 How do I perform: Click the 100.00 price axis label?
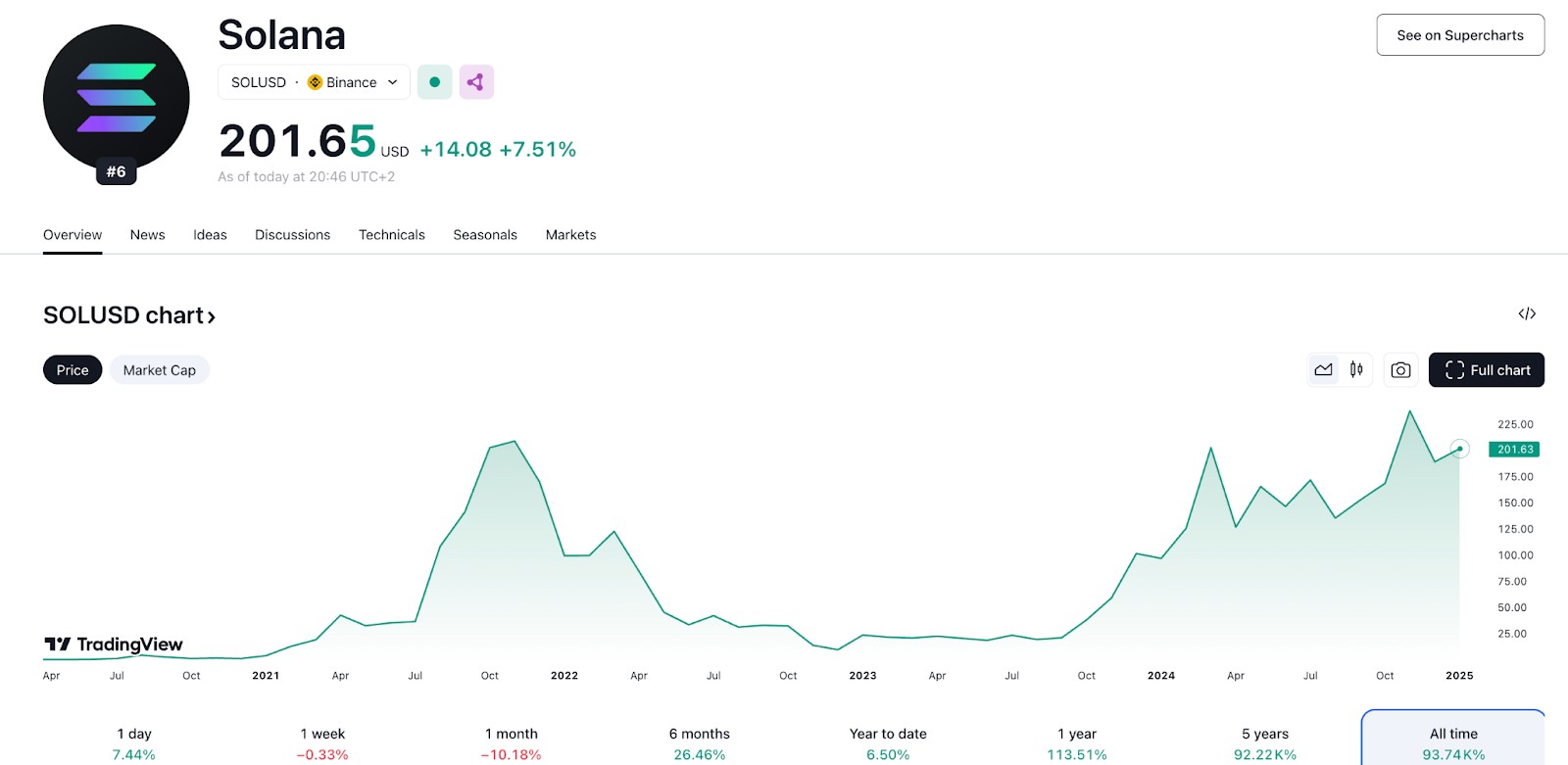pyautogui.click(x=1515, y=555)
